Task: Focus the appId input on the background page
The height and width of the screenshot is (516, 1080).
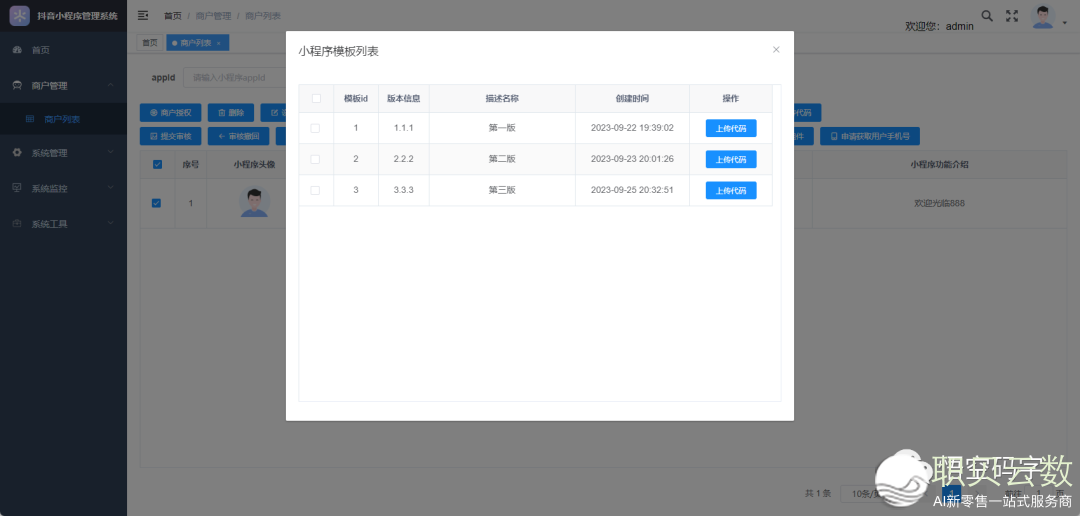Action: pyautogui.click(x=234, y=77)
